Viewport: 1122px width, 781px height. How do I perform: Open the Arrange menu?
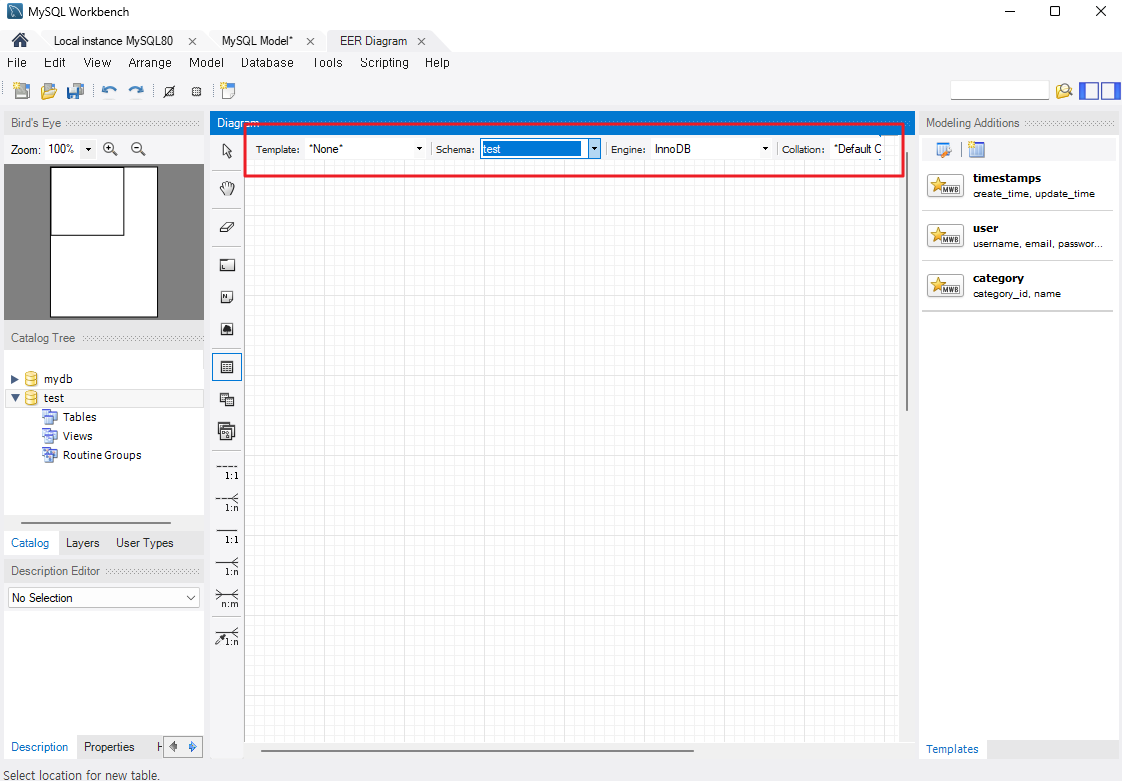[150, 63]
